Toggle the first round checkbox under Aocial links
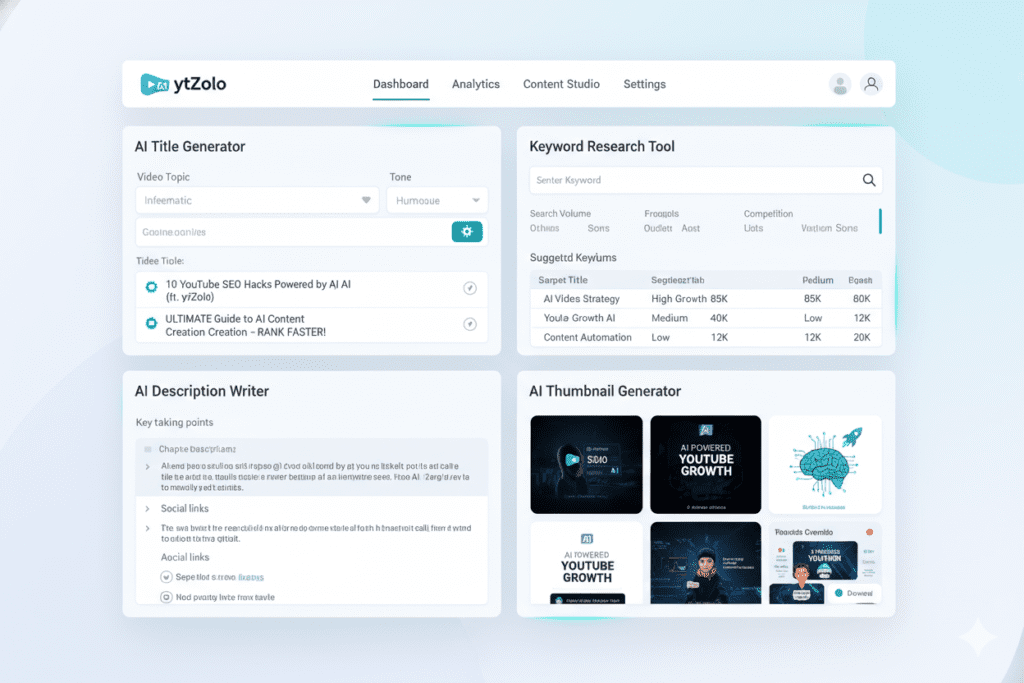 click(167, 577)
